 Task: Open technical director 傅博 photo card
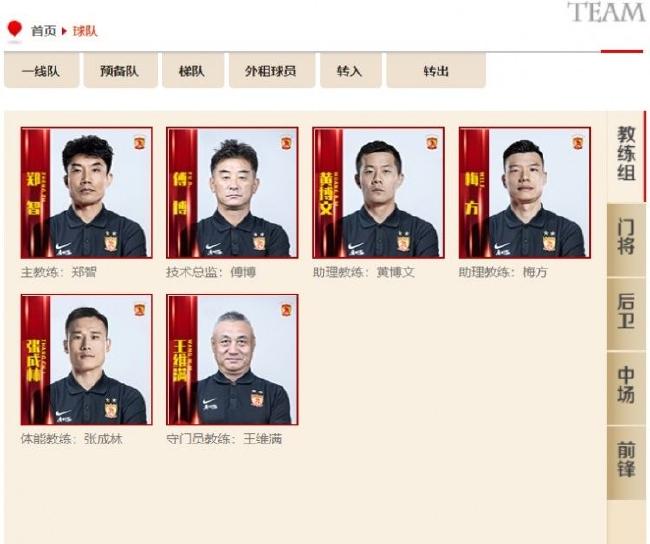(x=232, y=193)
